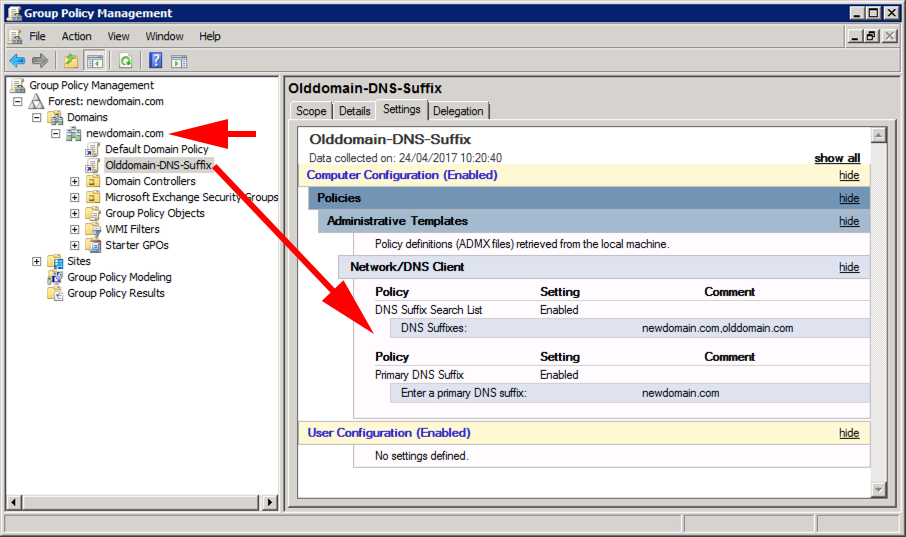
Task: Open the Action menu
Action: 76,36
